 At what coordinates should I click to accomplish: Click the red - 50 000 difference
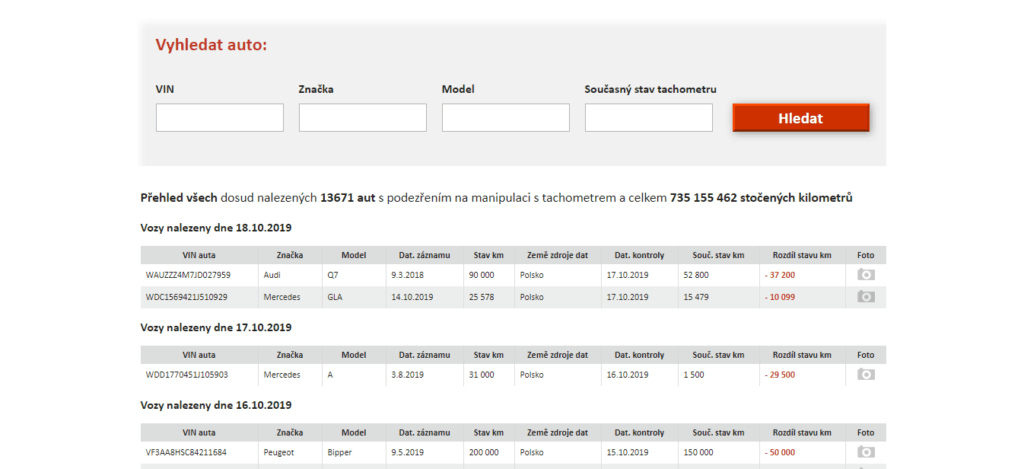tap(780, 452)
